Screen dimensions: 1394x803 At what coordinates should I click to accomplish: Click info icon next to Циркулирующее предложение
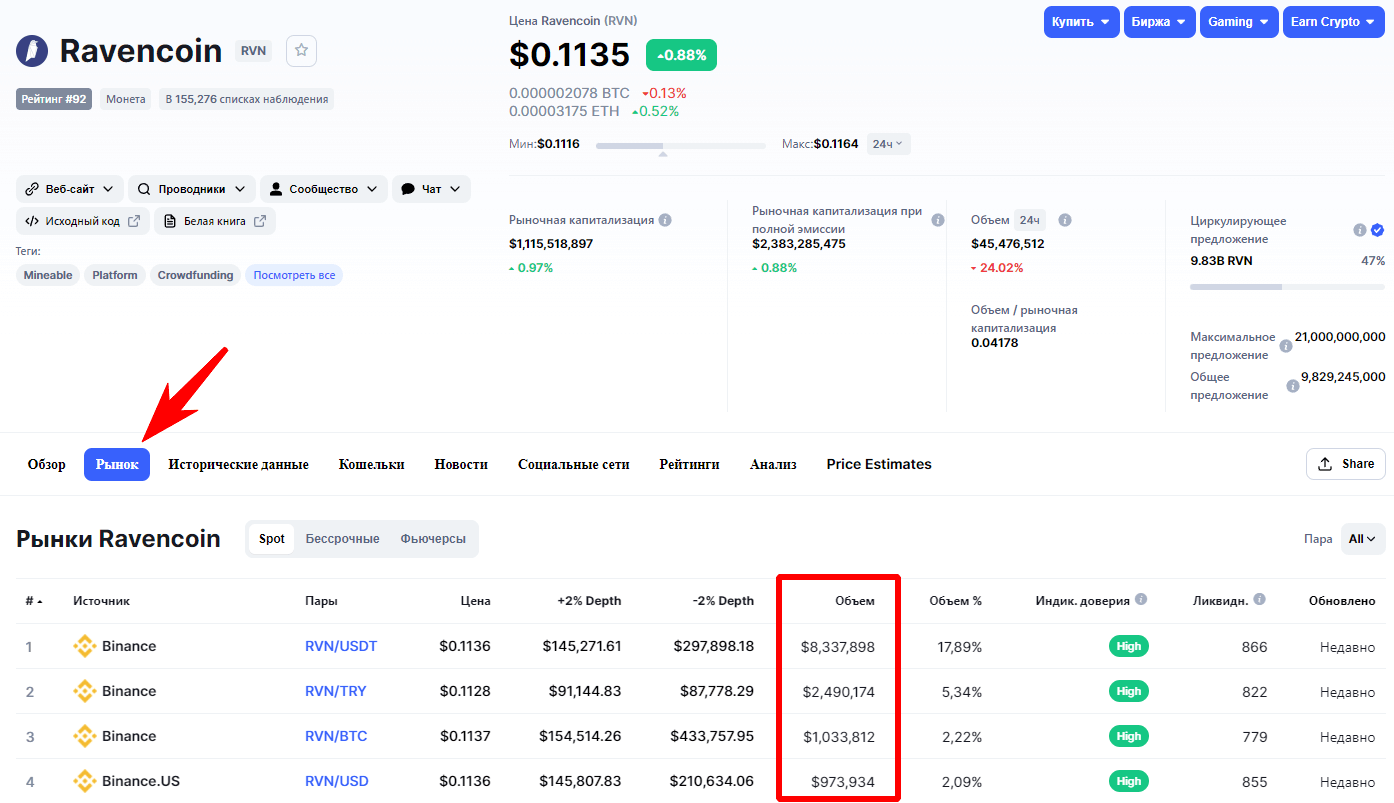[1359, 230]
